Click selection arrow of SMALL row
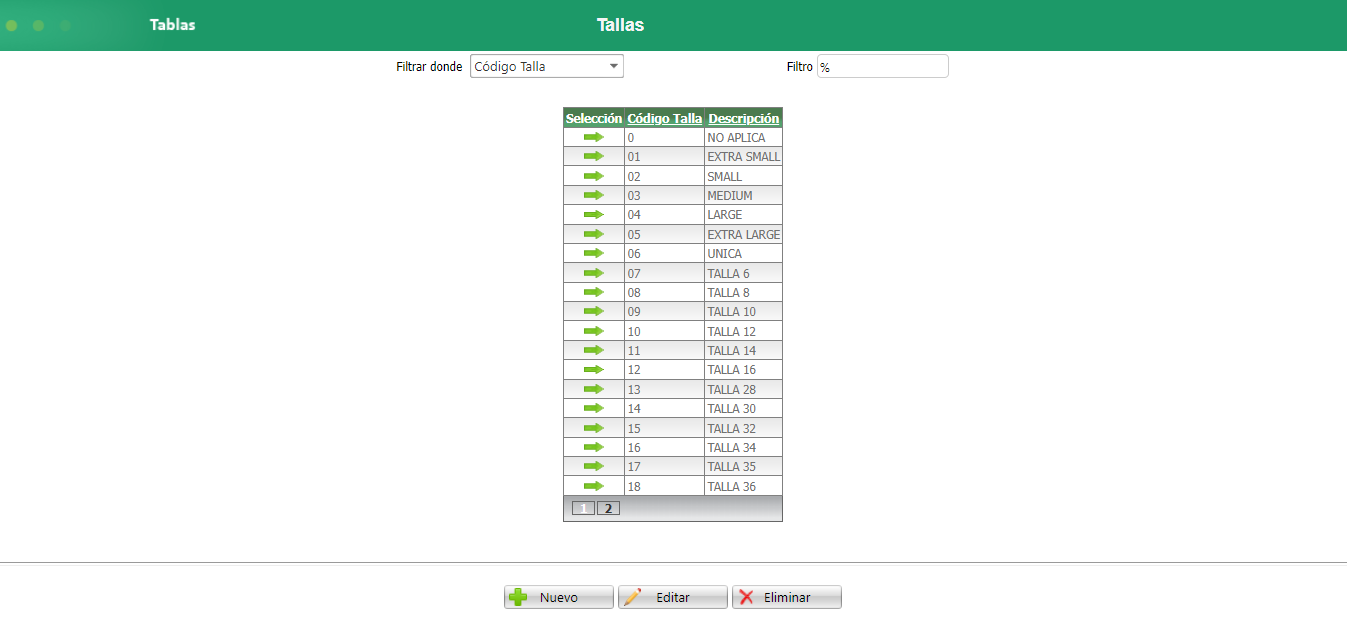Screen dimensions: 1347x642 [x=594, y=176]
